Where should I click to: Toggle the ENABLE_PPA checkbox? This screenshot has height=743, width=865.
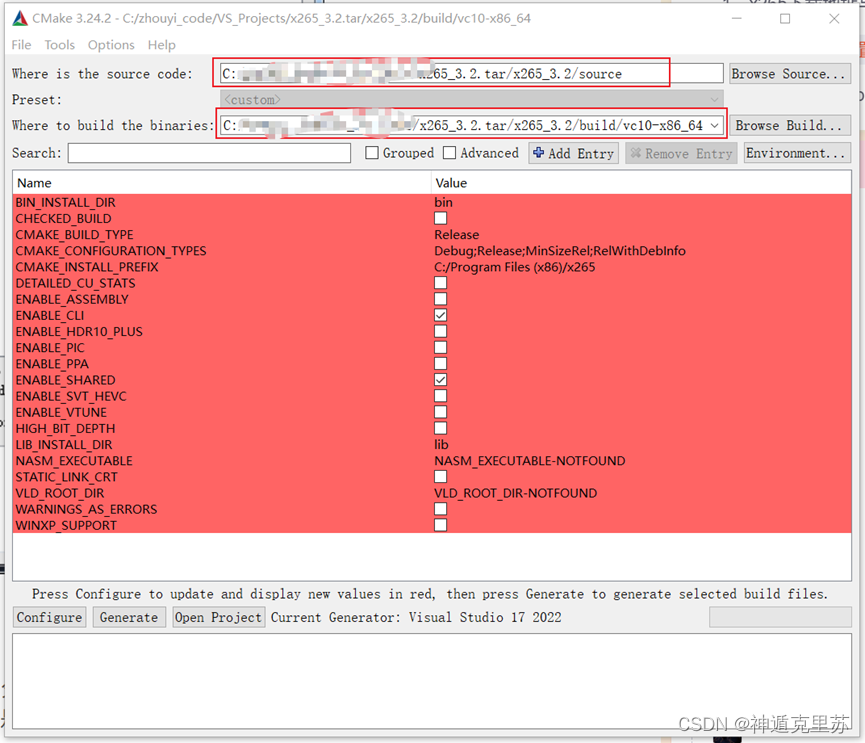tap(440, 364)
